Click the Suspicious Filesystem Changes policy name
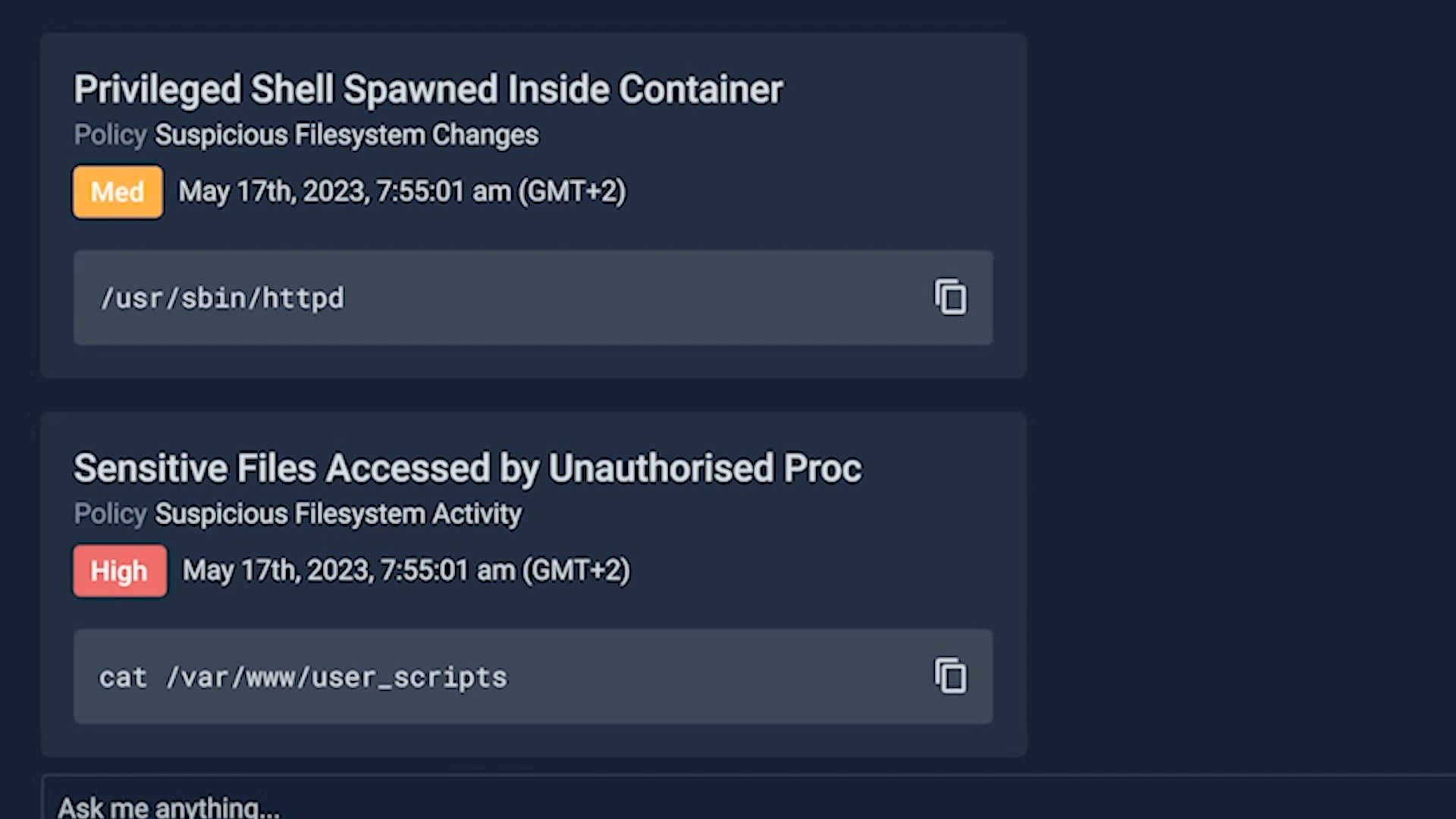The image size is (1456, 819). 347,135
